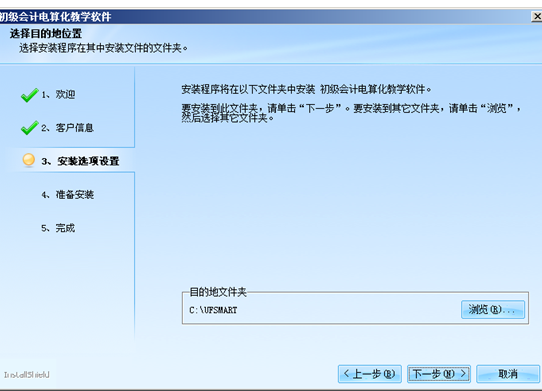This screenshot has width=542, height=391.
Task: Click the 选择目的地位置 heading
Action: pos(46,34)
